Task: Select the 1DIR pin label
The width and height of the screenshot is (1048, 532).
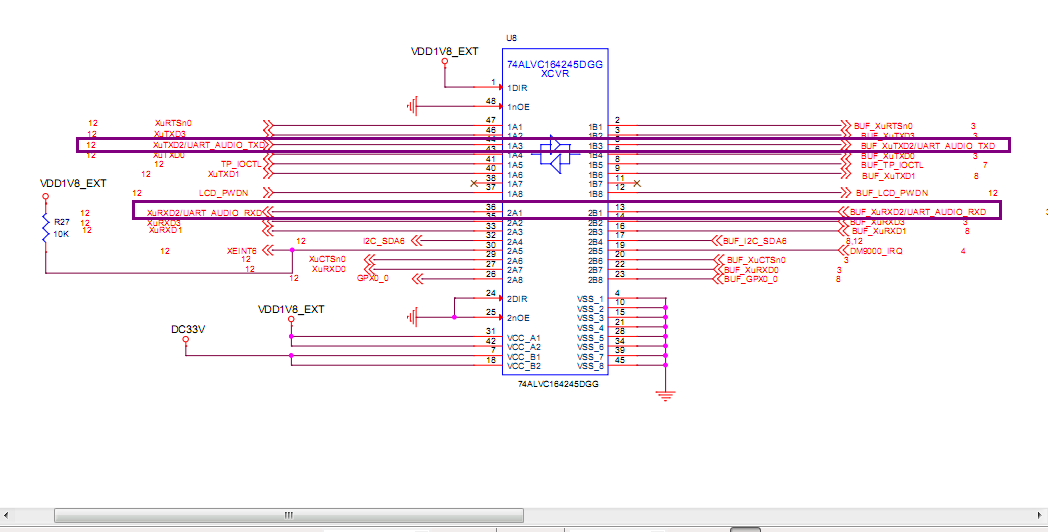Action: (517, 88)
